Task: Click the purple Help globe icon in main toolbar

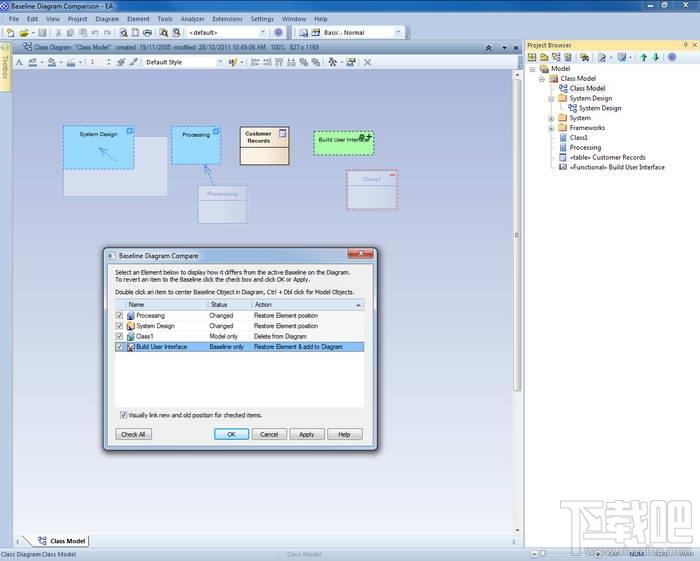Action: coord(278,32)
